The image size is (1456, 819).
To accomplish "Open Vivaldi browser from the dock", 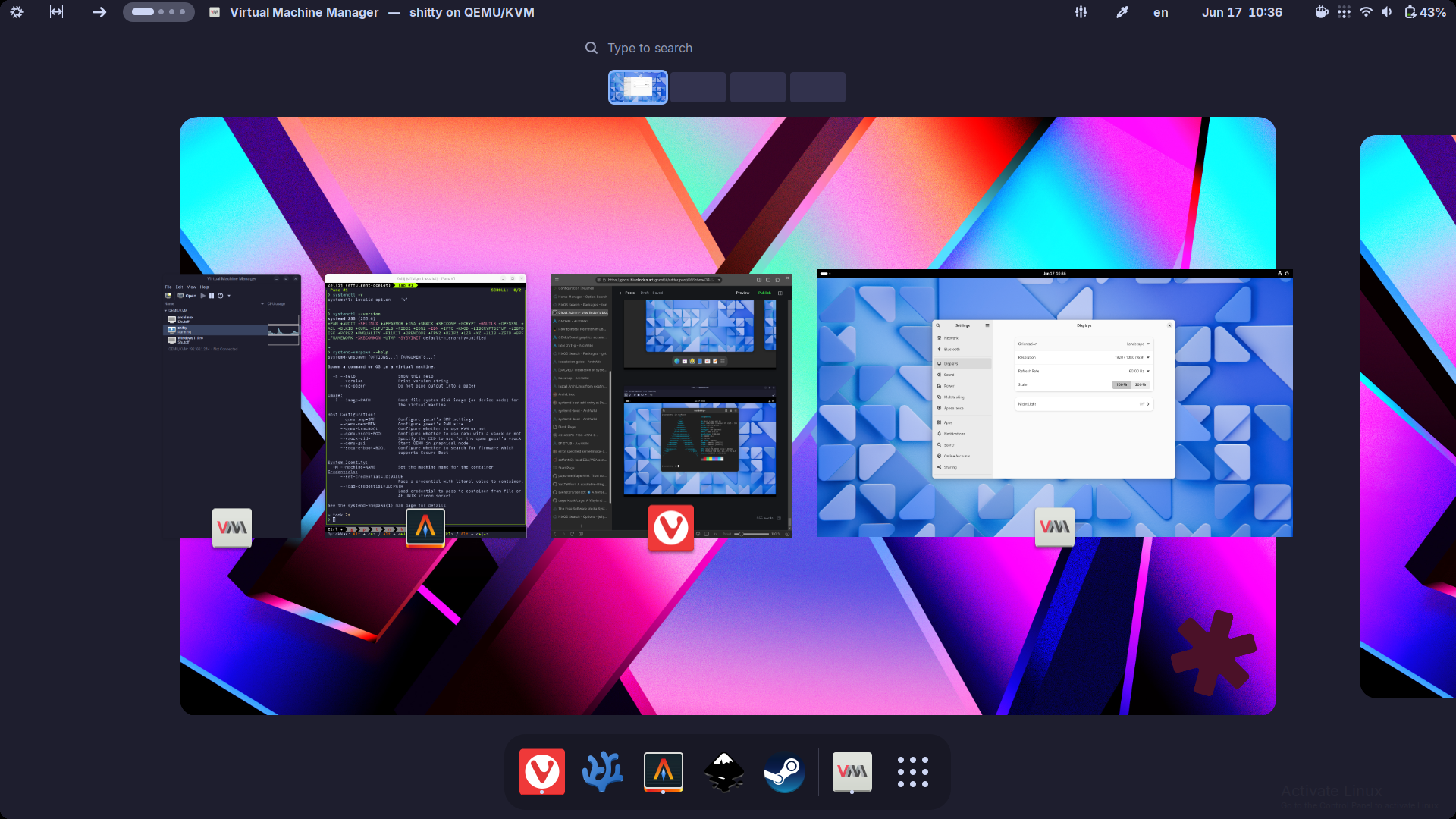I will click(x=541, y=772).
